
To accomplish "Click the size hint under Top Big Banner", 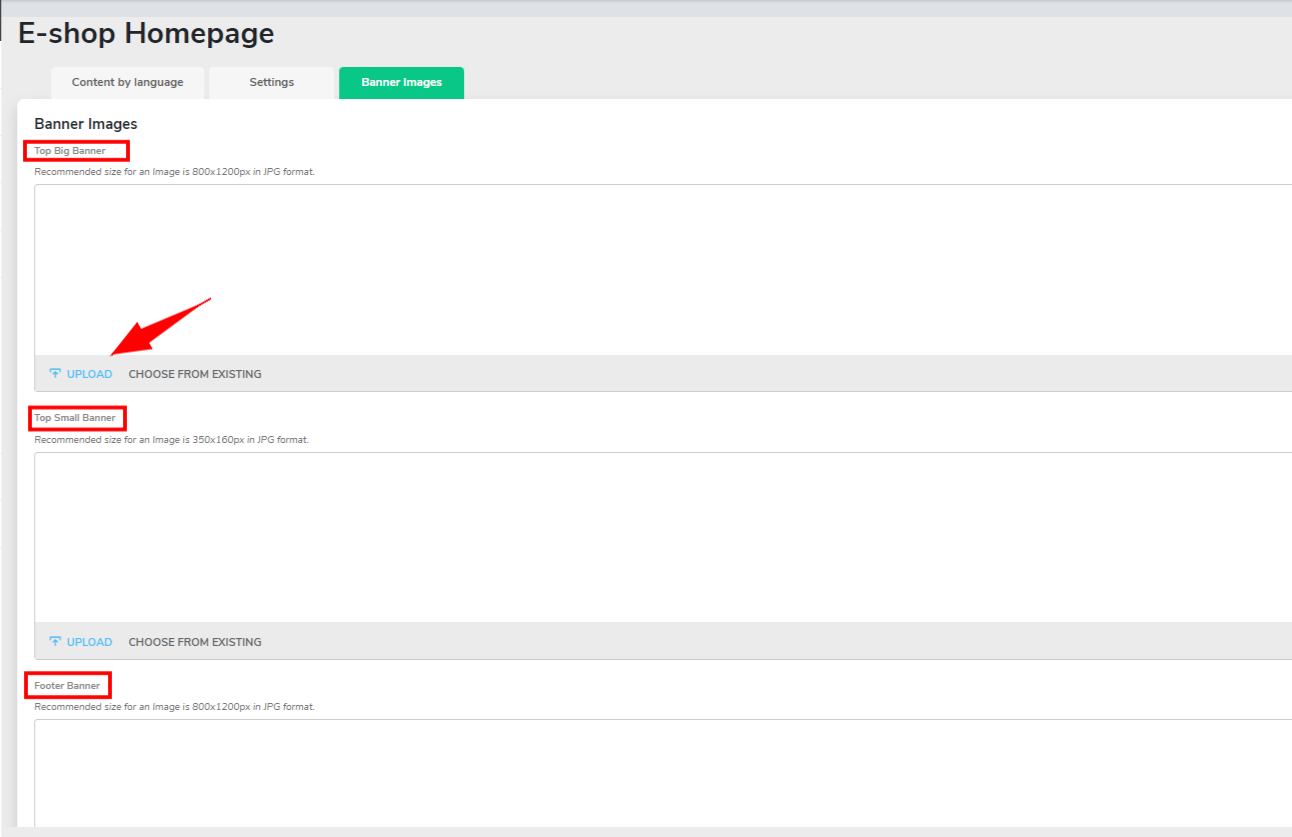I will [x=175, y=172].
